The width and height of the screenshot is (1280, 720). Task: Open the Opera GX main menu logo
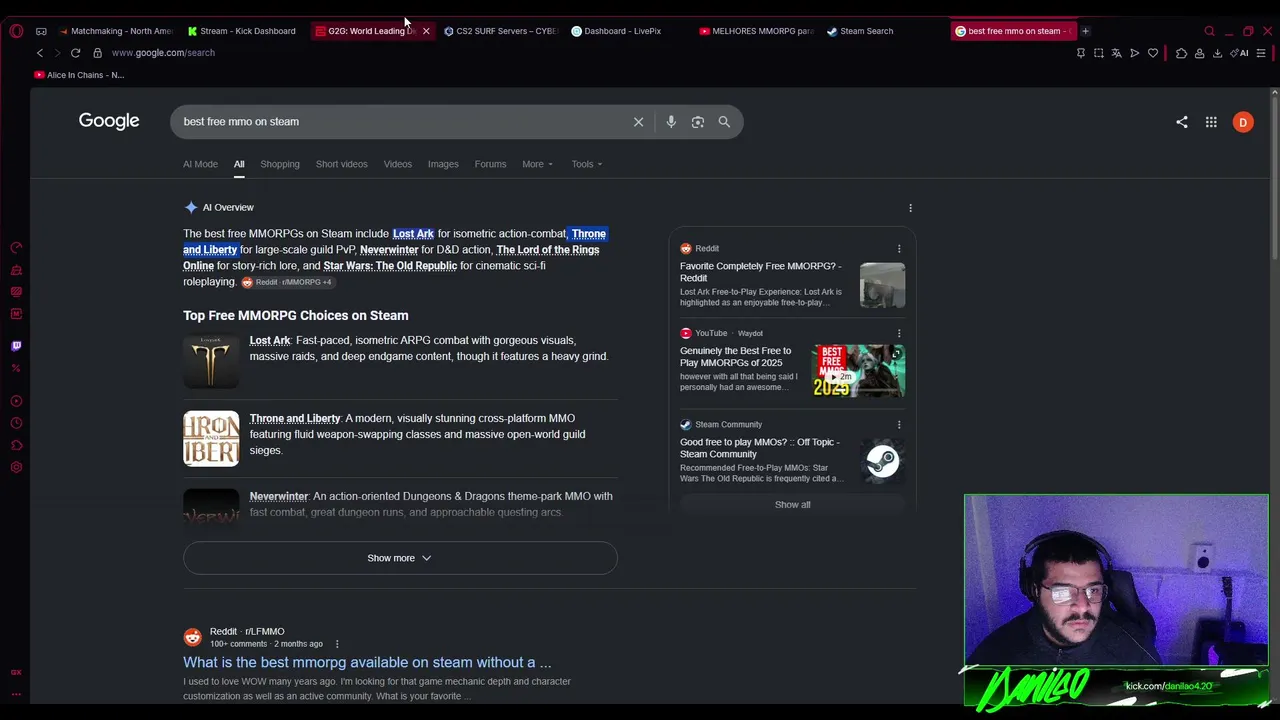tap(16, 31)
